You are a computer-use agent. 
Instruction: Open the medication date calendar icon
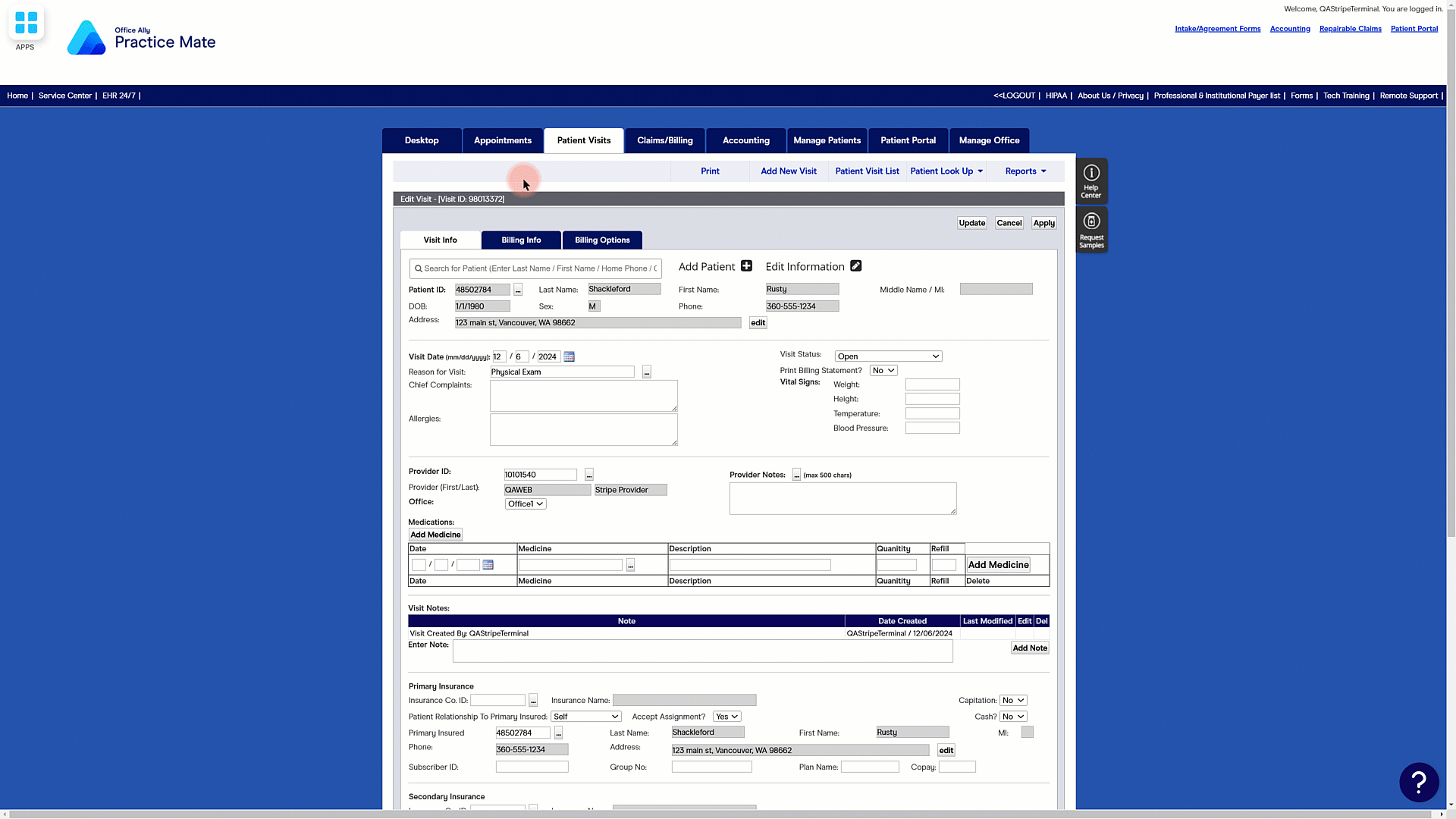coord(488,565)
